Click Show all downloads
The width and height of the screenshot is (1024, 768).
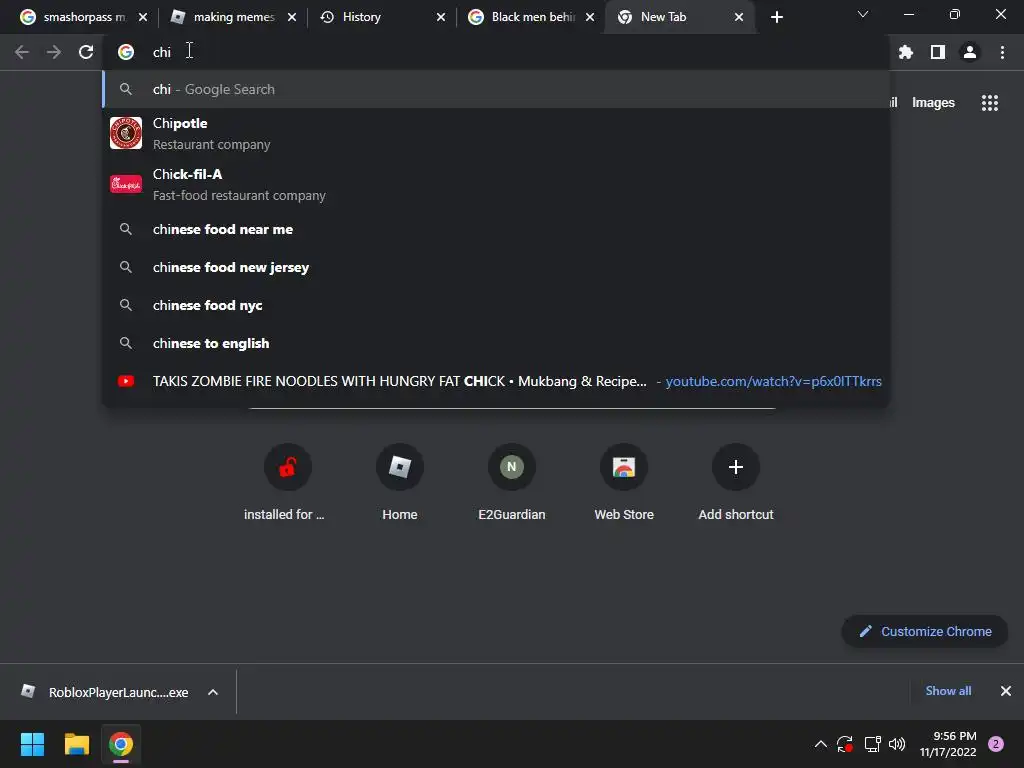tap(948, 691)
